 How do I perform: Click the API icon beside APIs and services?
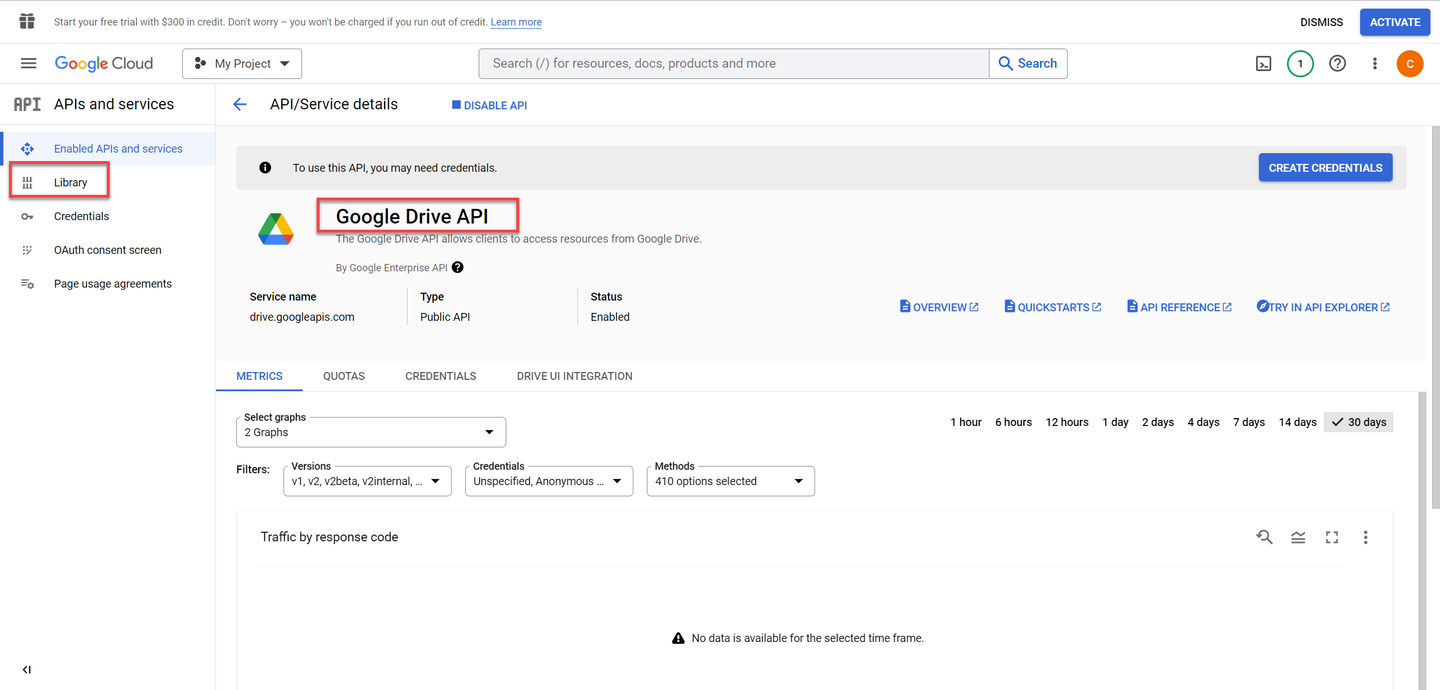point(27,104)
